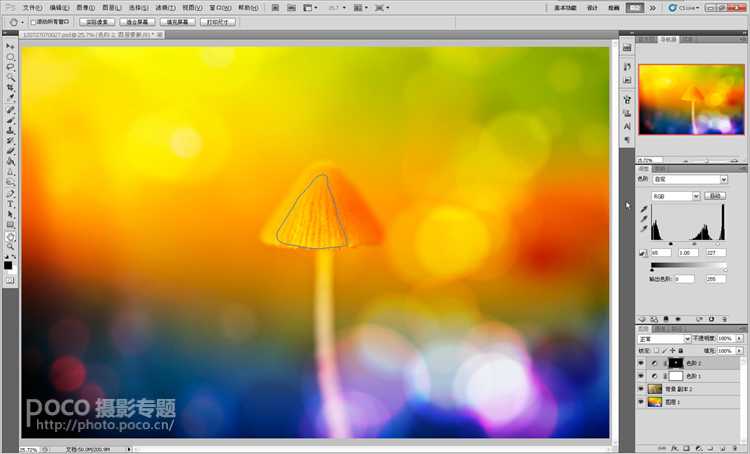Open the layer opacity slider arrow

point(739,338)
